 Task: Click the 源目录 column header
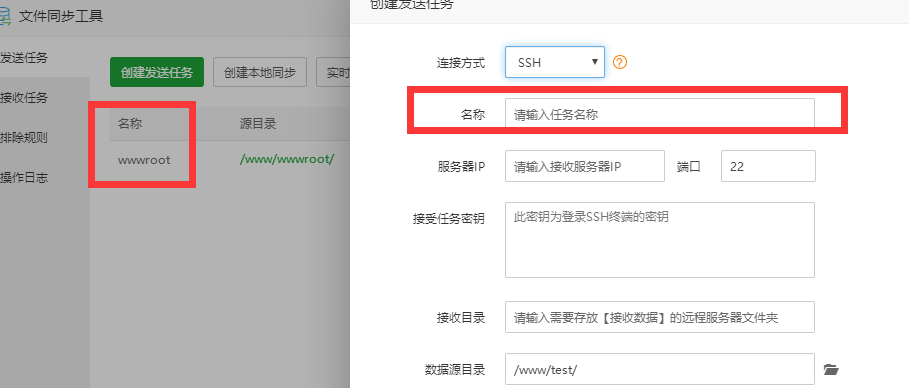257,123
